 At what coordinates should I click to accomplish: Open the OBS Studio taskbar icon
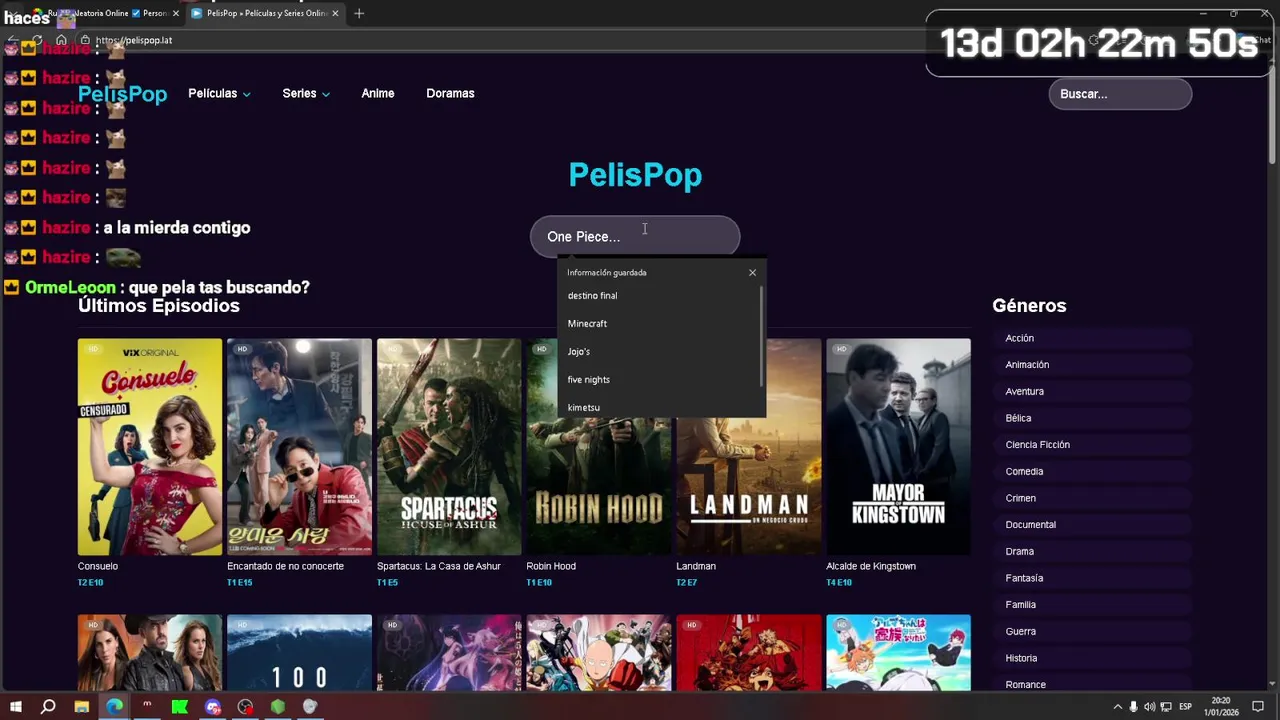coord(245,706)
